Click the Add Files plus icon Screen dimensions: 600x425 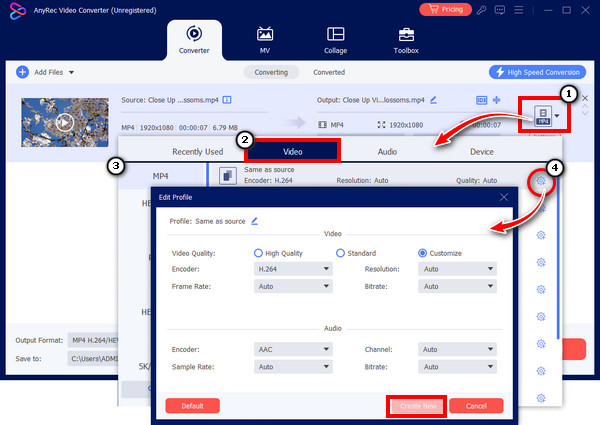(23, 72)
